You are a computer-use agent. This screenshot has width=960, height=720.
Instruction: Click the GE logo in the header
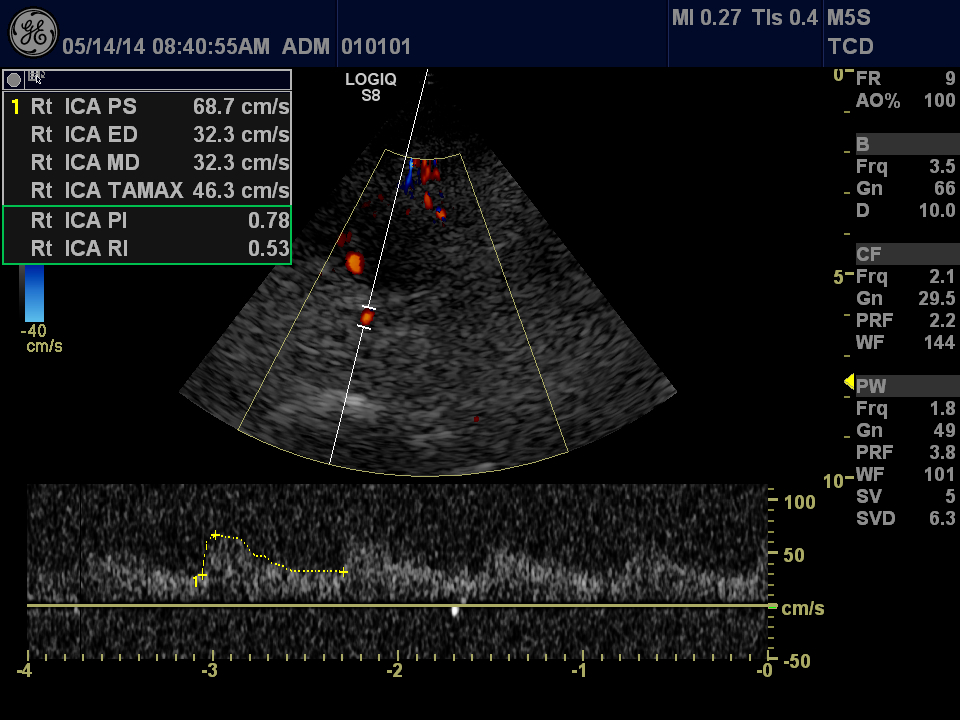point(33,33)
